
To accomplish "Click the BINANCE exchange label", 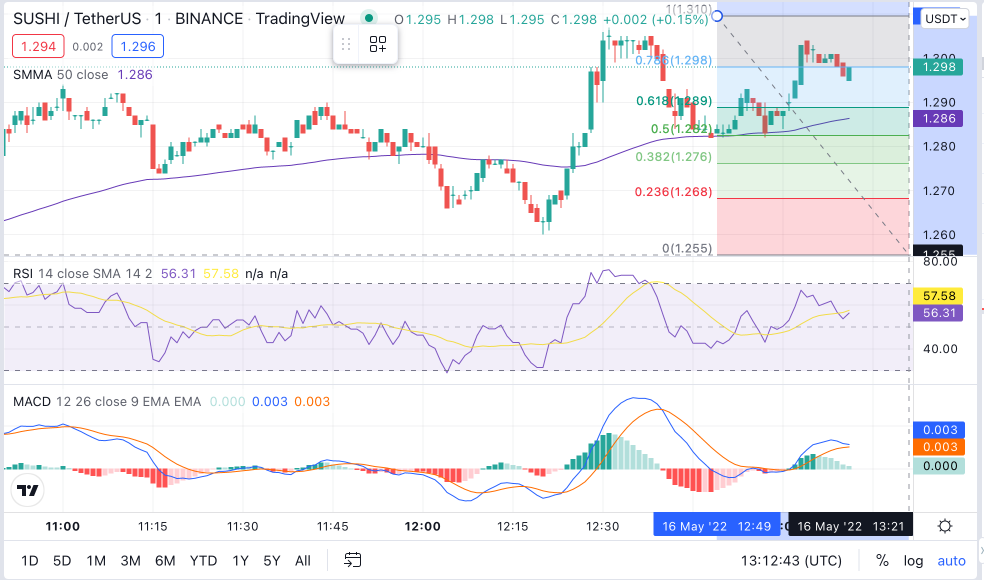I will pyautogui.click(x=209, y=19).
